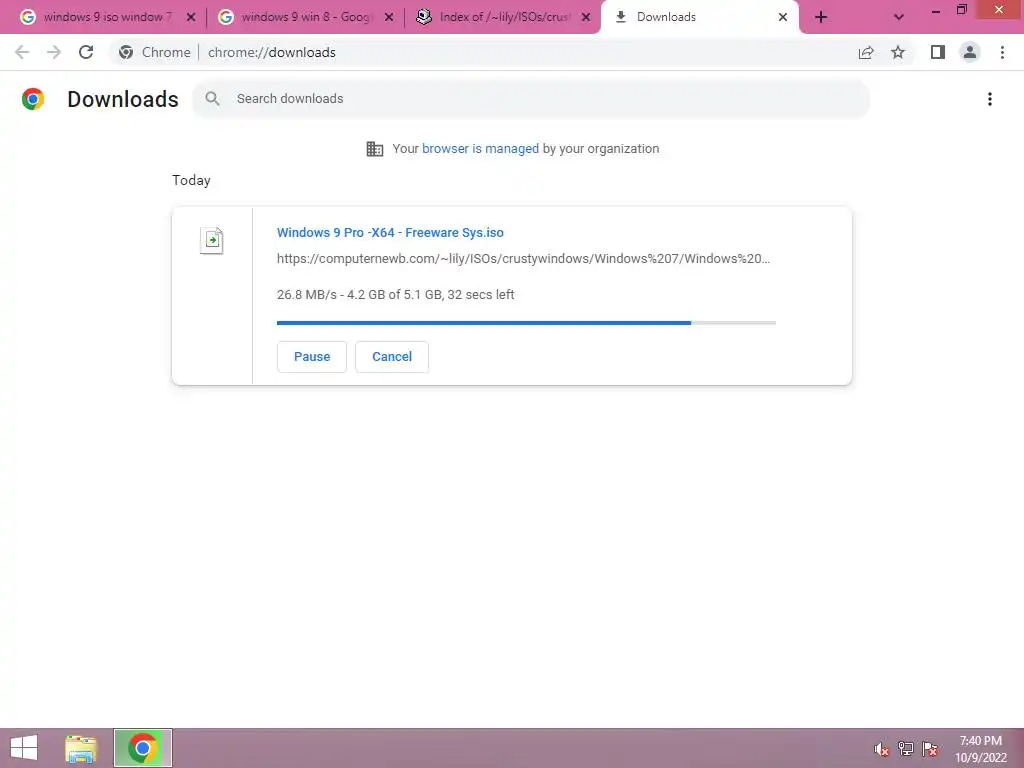
Task: Open the profile avatar menu
Action: point(970,52)
